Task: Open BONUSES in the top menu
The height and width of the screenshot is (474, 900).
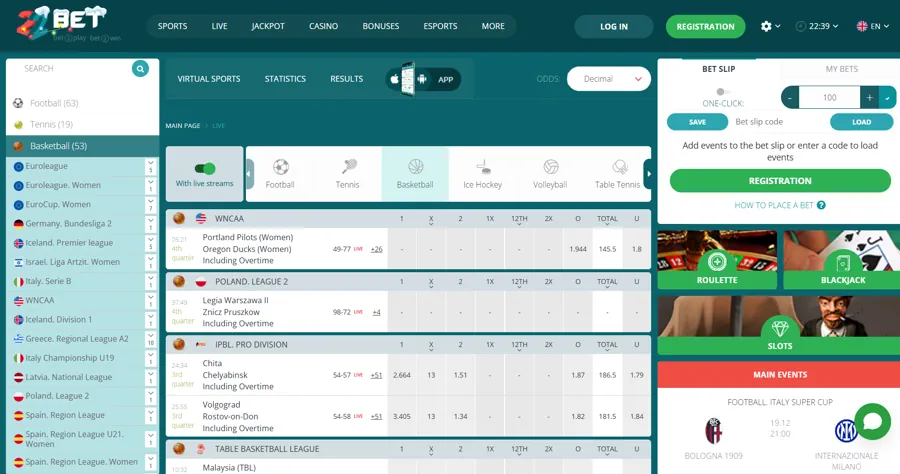Action: tap(381, 26)
